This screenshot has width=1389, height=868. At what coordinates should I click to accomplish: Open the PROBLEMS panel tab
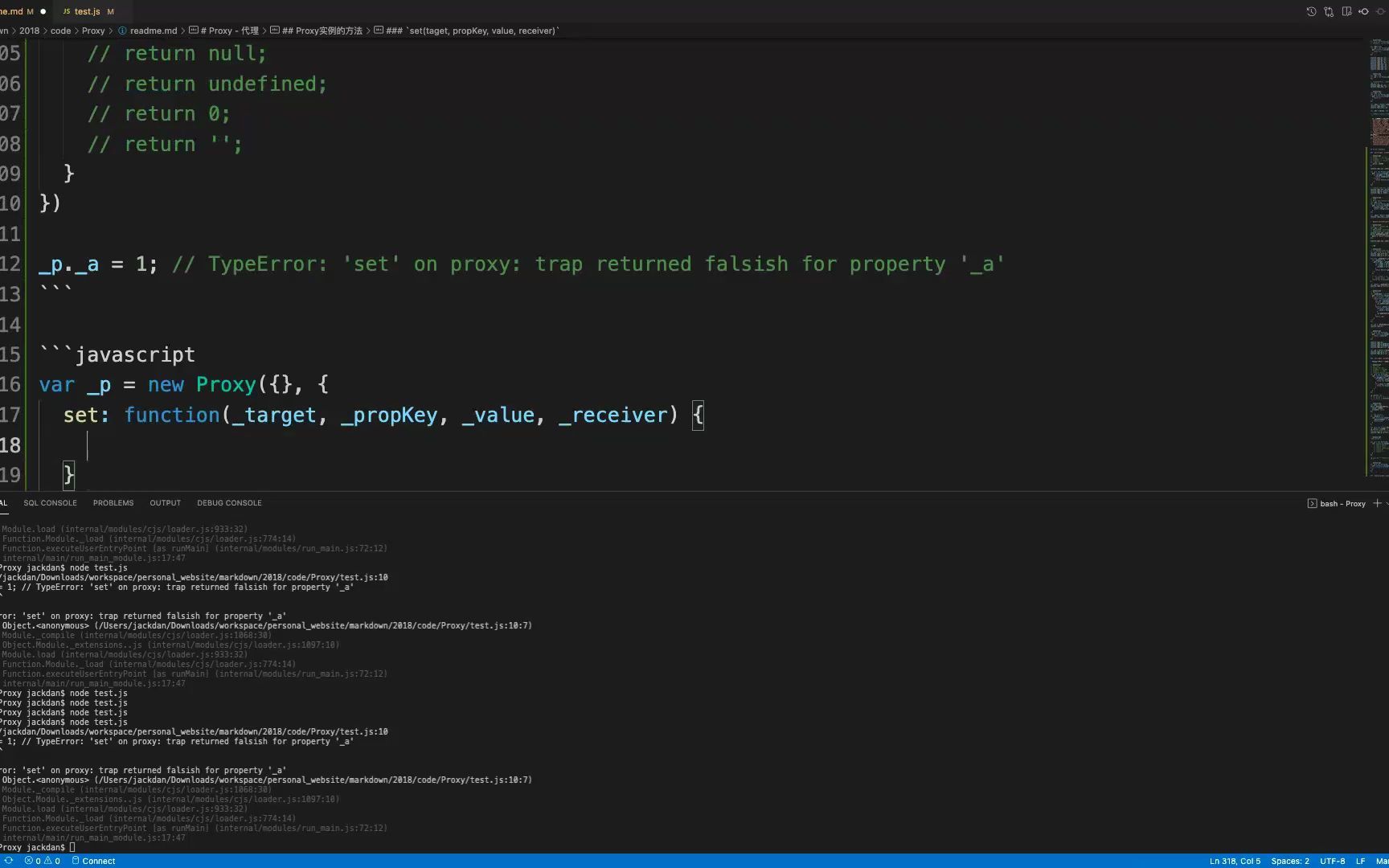(113, 503)
